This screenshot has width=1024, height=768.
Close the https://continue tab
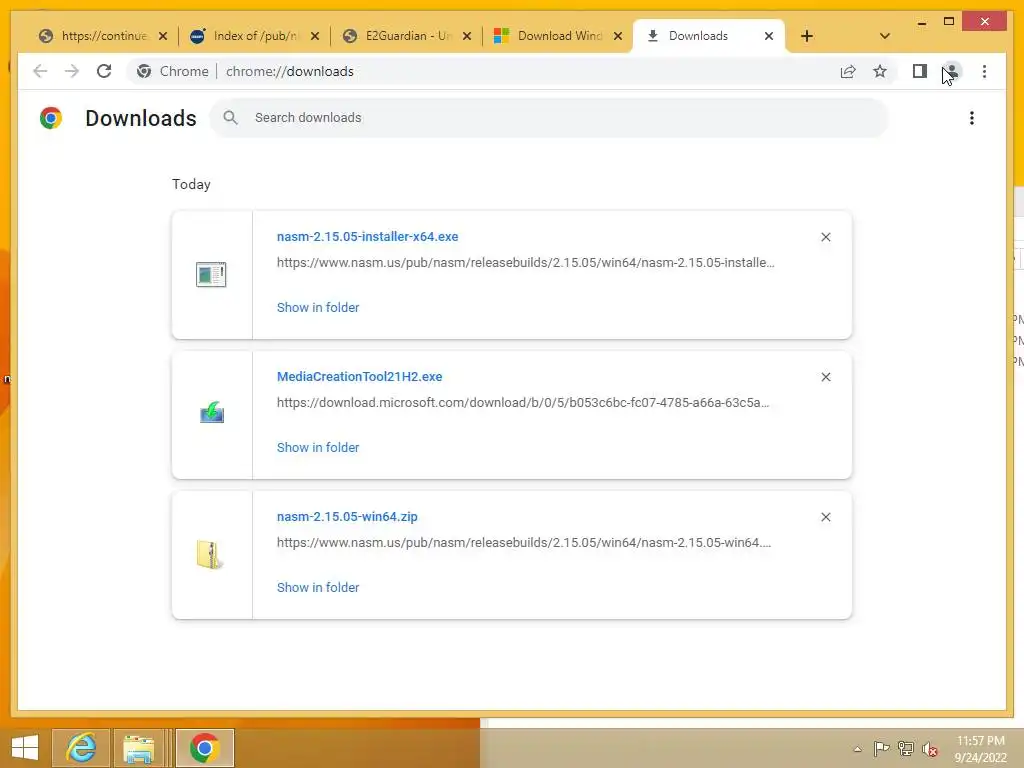(163, 36)
